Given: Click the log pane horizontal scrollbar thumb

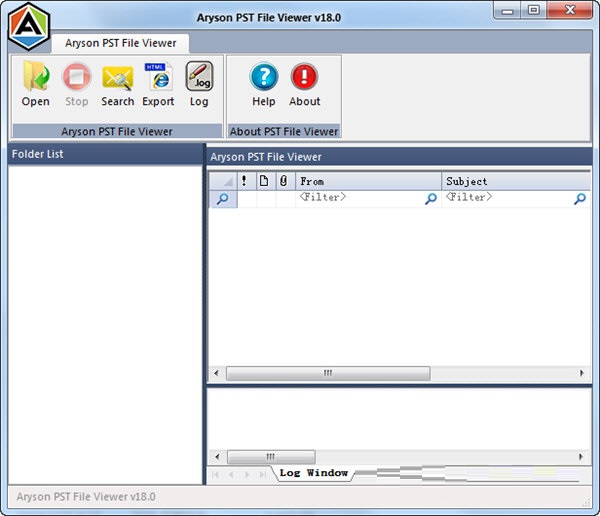Looking at the screenshot, I should (x=271, y=457).
